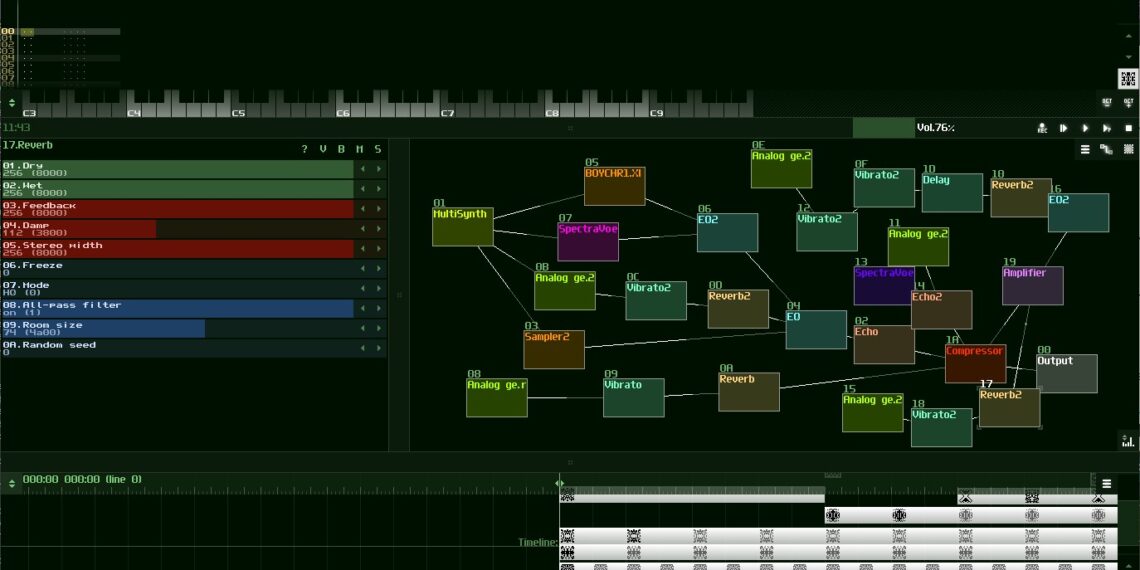Click Play from beginning button
Image resolution: width=1140 pixels, height=570 pixels.
pyautogui.click(x=1064, y=128)
